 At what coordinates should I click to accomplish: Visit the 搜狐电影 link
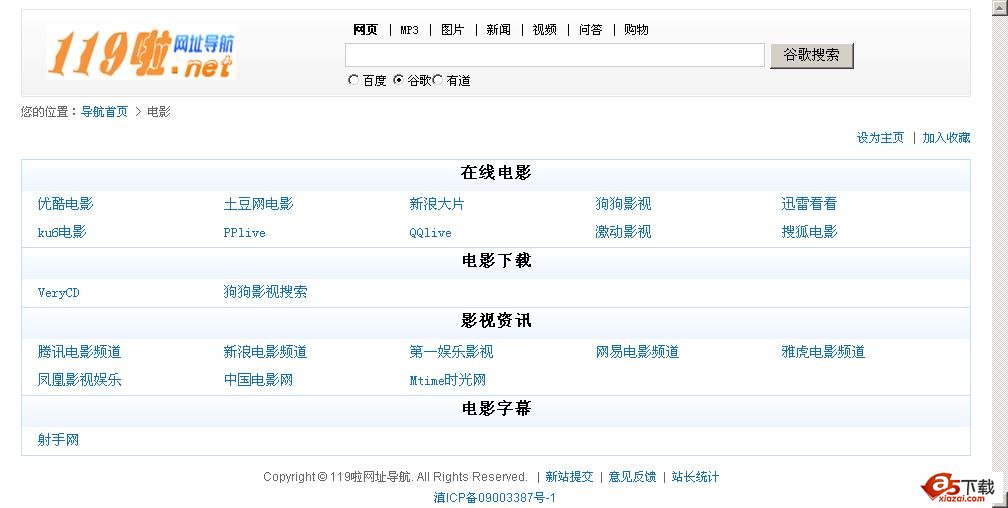[x=809, y=232]
